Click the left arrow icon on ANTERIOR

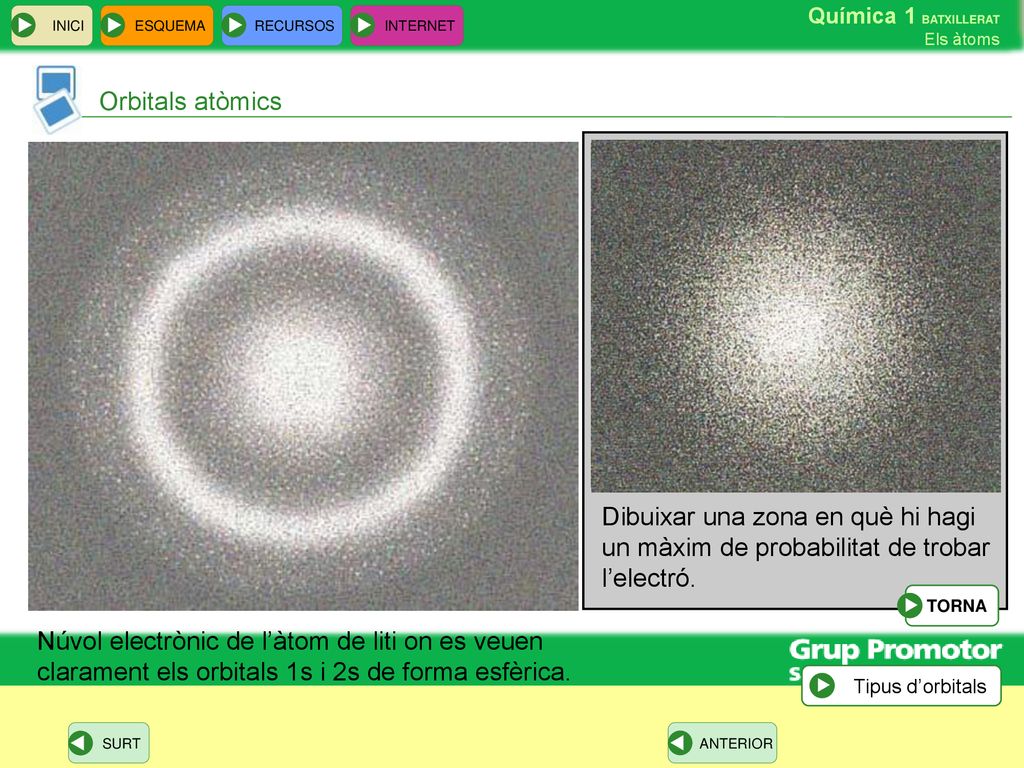click(680, 743)
